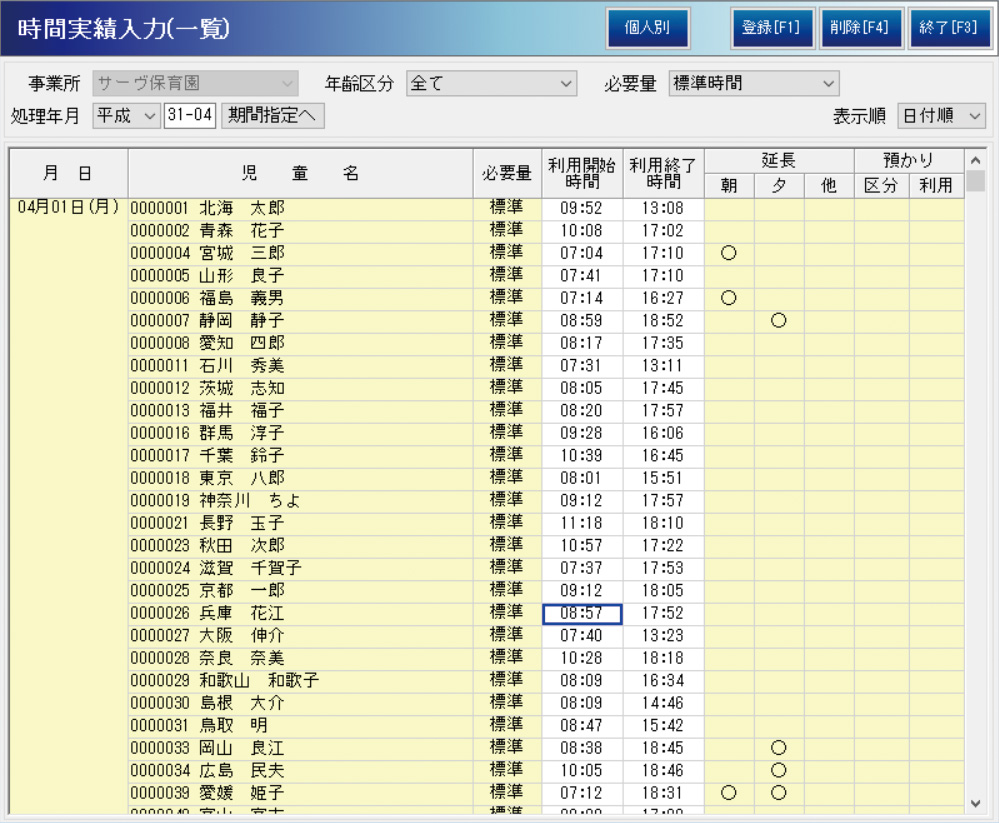Click end time 13:08 for 北海 太郎
This screenshot has height=823, width=999.
pyautogui.click(x=663, y=209)
